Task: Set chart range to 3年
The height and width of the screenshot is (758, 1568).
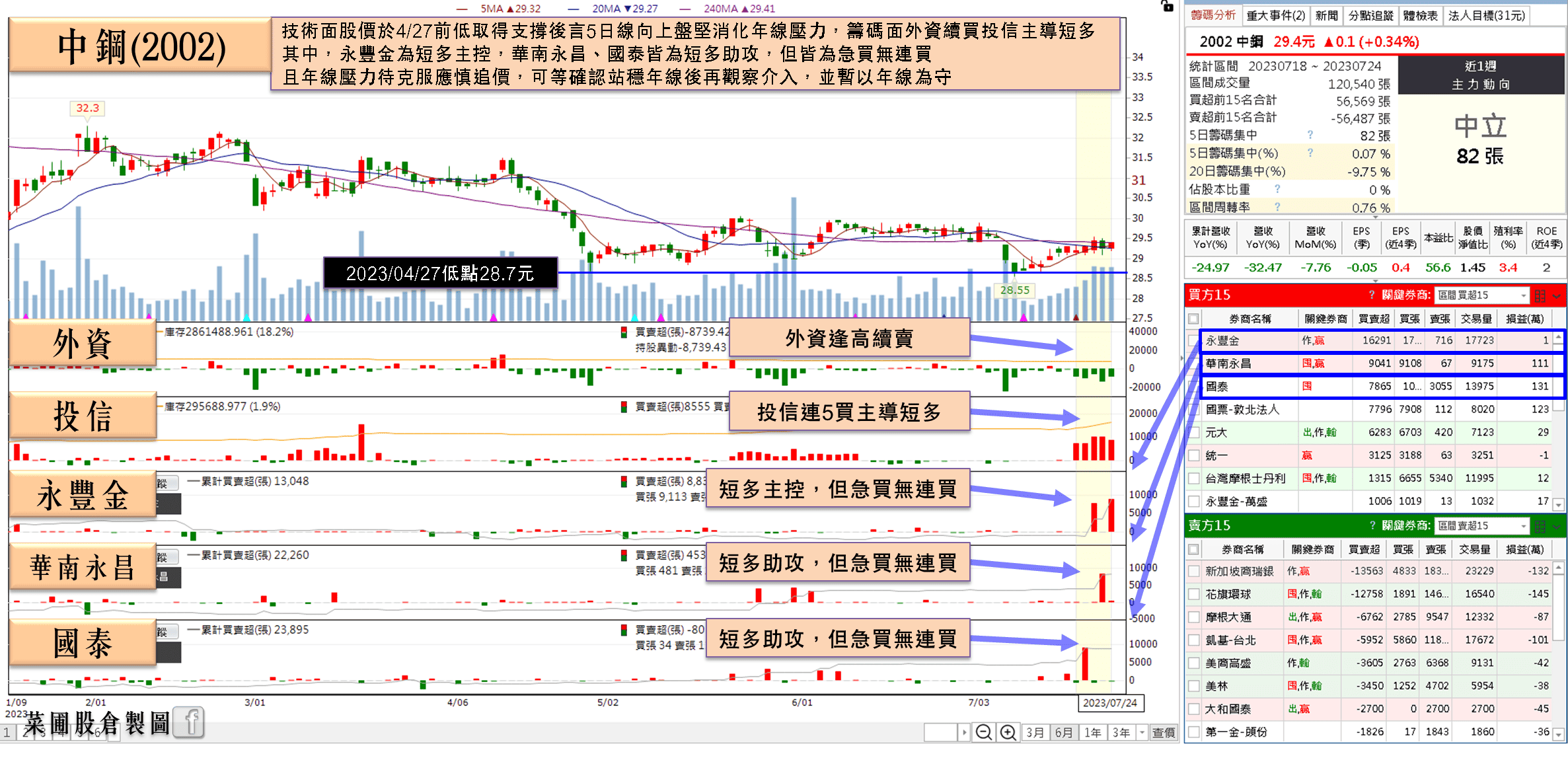Action: coord(1121,732)
